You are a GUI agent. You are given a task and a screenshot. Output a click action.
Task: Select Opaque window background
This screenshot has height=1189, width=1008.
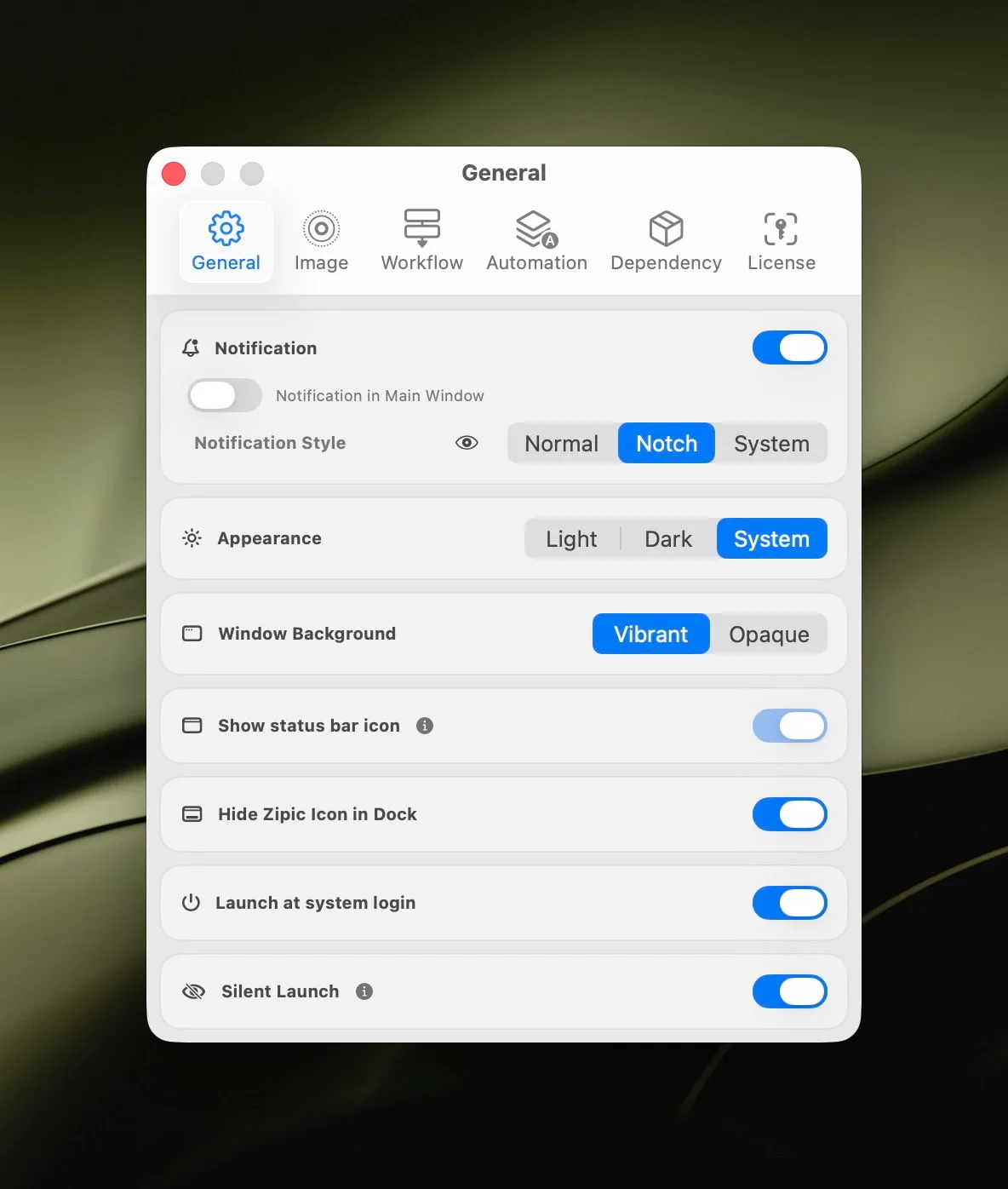click(x=769, y=635)
